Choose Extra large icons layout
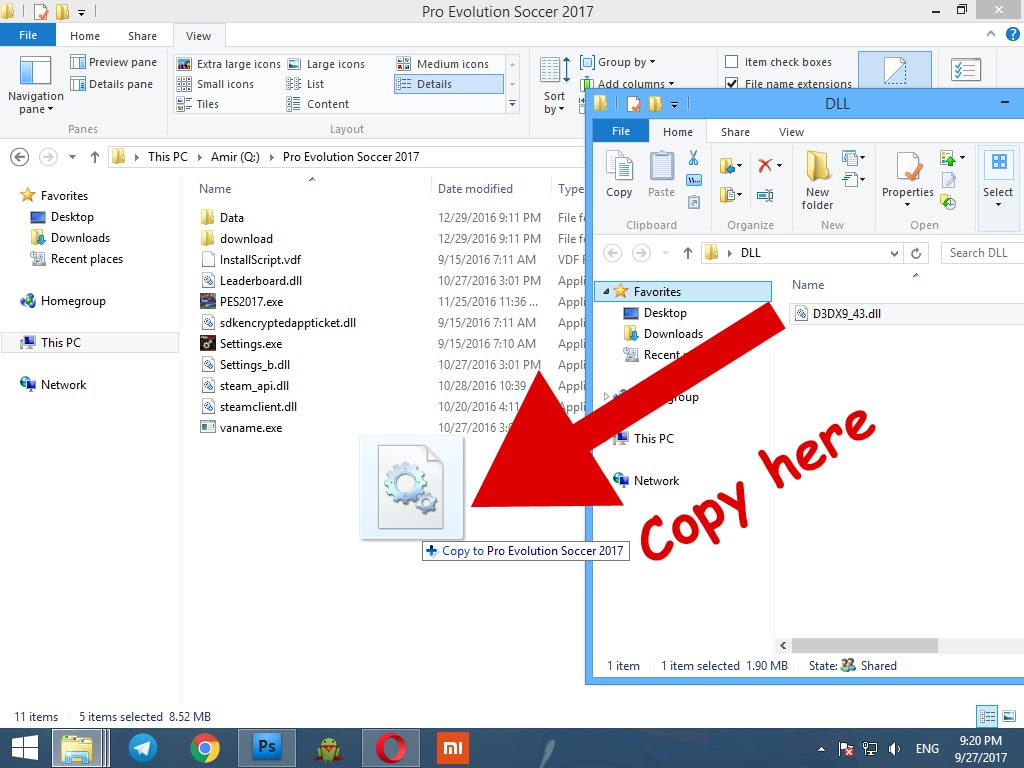This screenshot has width=1024, height=768. coord(229,64)
